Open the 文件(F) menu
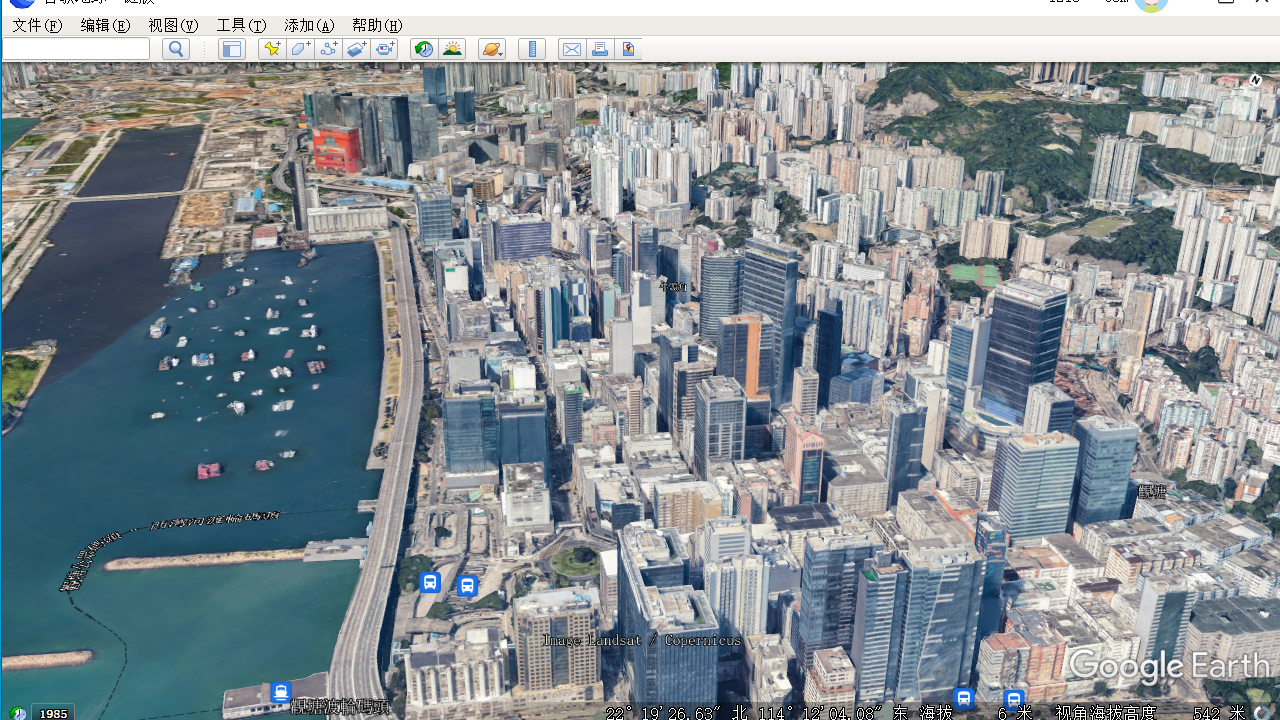 tap(37, 25)
